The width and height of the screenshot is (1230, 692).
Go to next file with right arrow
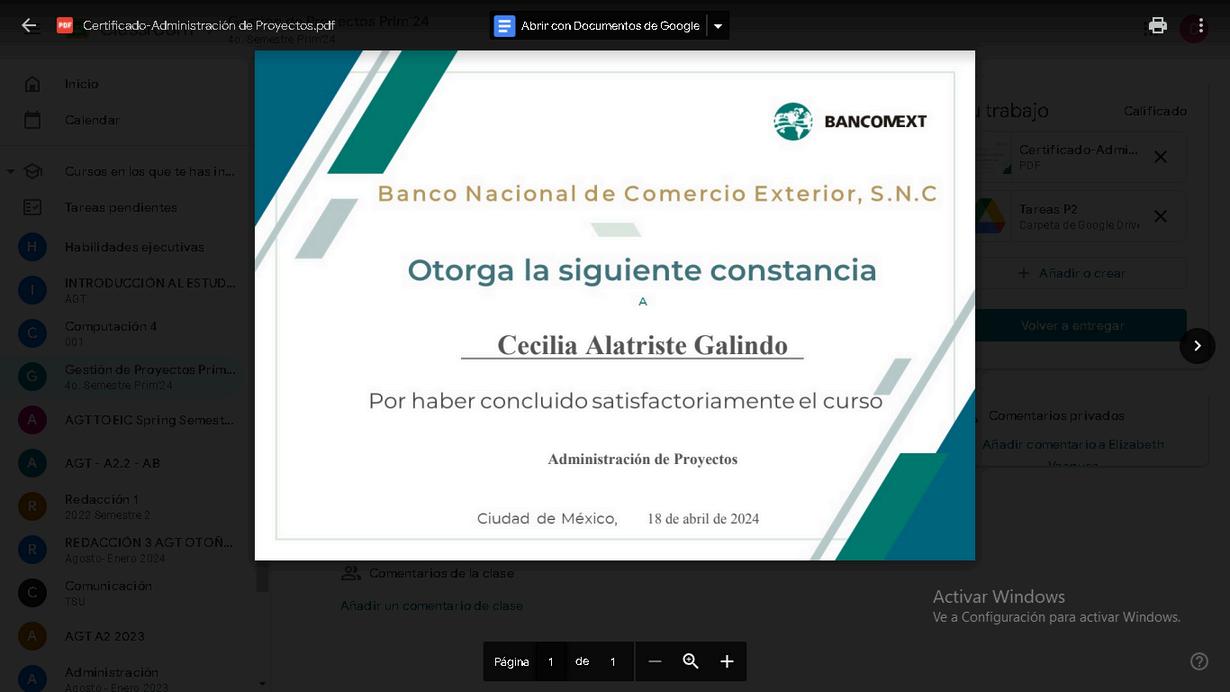pos(1197,345)
